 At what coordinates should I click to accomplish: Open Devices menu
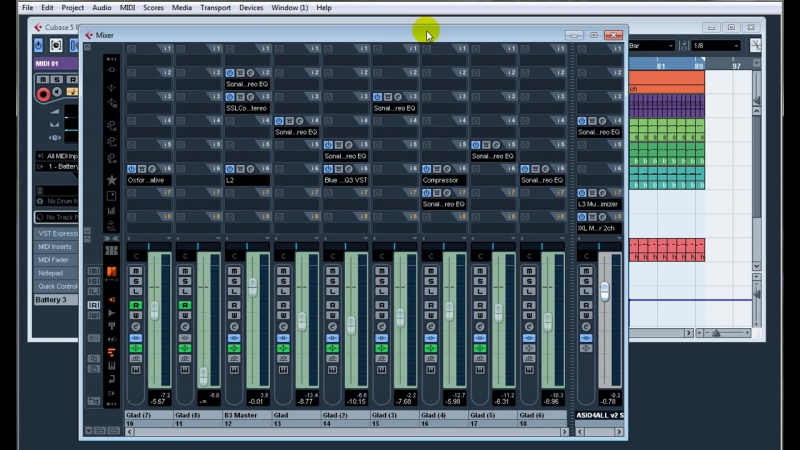[251, 8]
